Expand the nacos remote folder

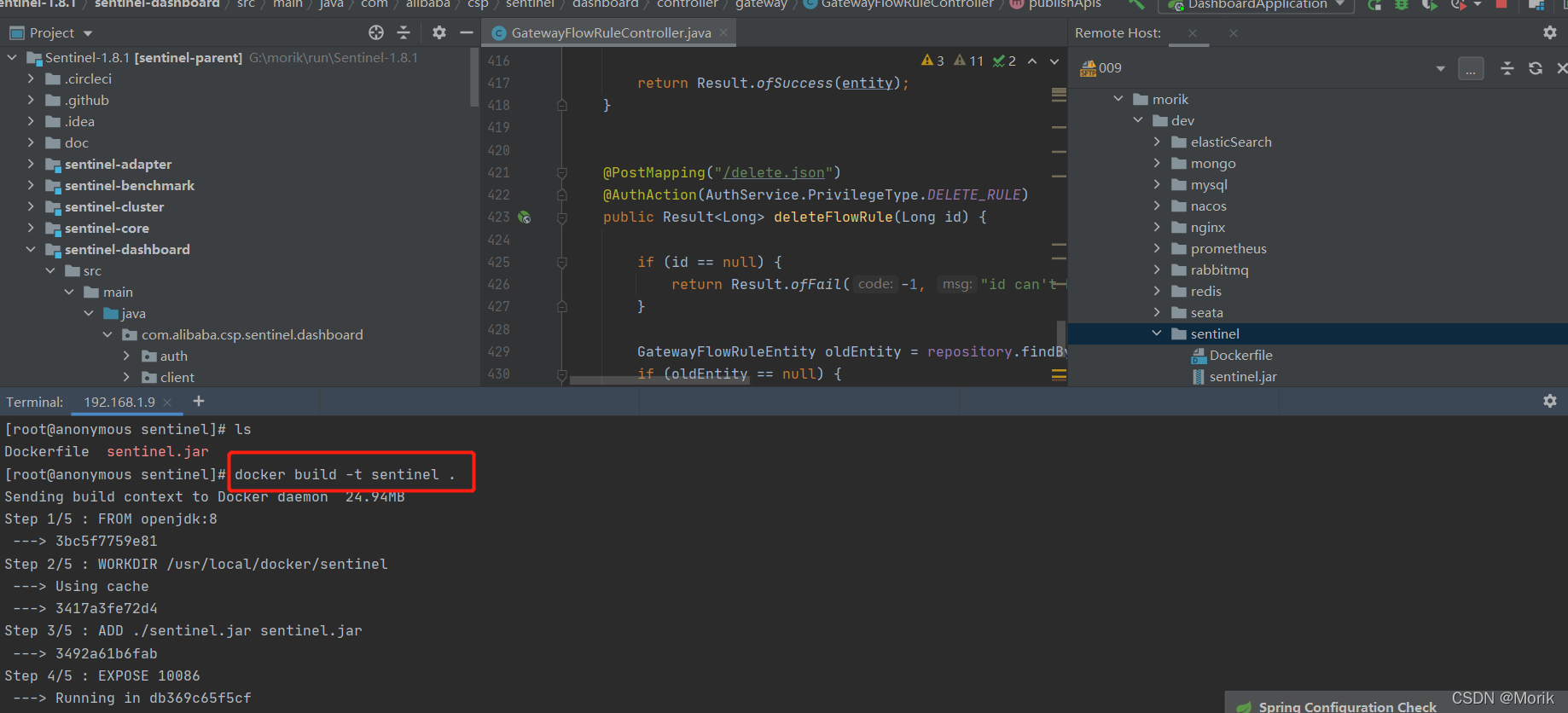(1157, 206)
